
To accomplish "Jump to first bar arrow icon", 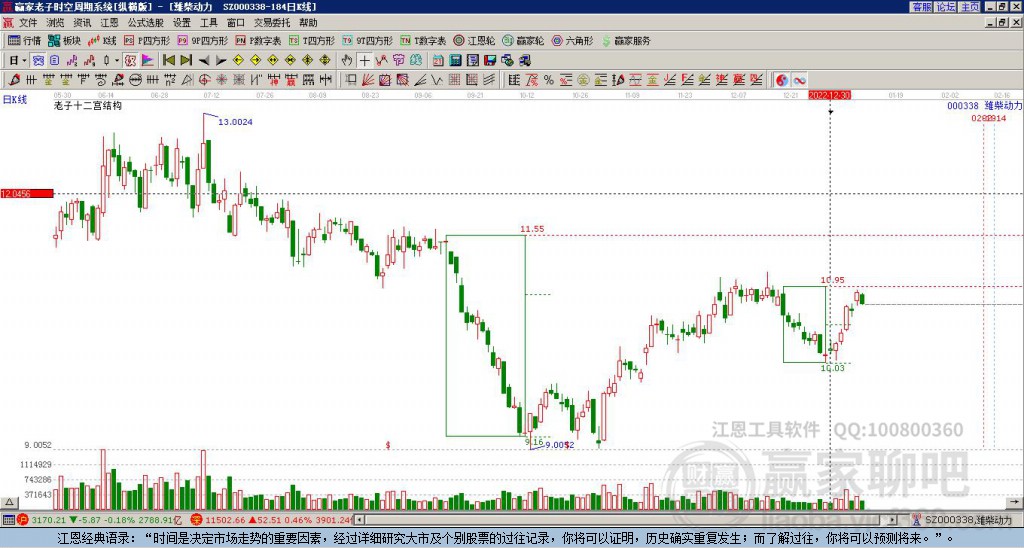I will (168, 61).
